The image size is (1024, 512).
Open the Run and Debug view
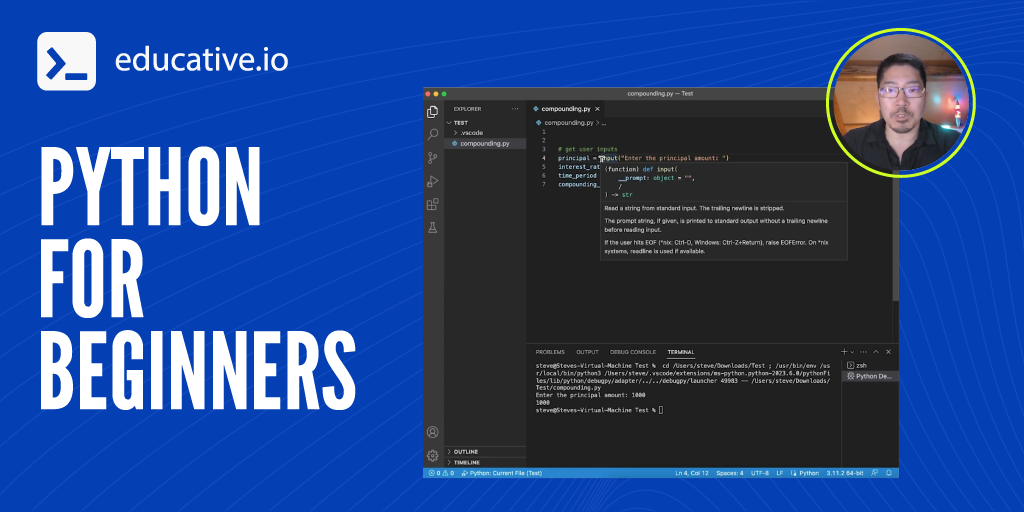(433, 181)
